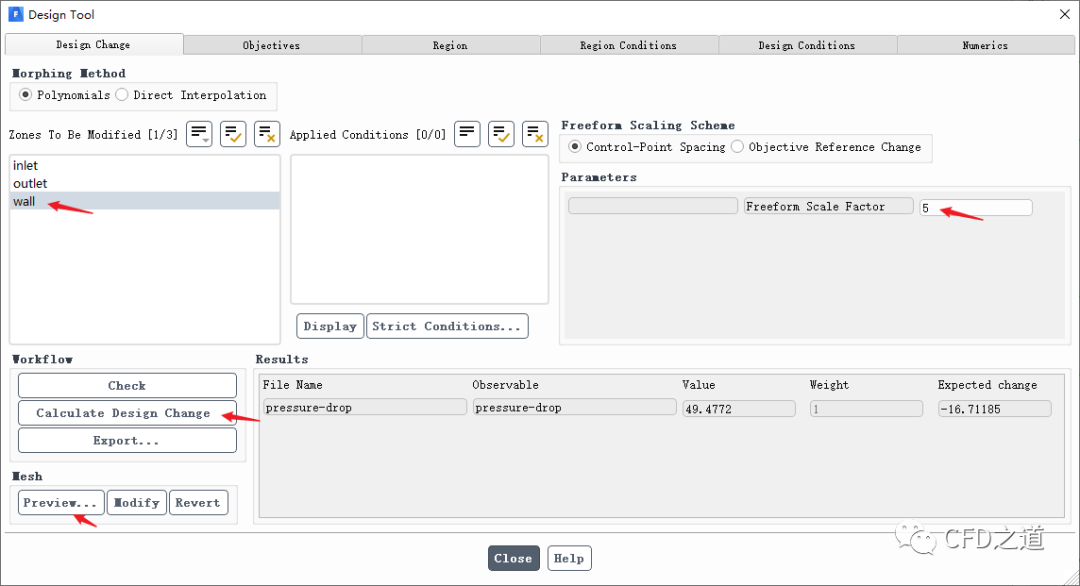The image size is (1080, 586).
Task: Click the Freeform Scale Factor input field
Action: tap(975, 207)
